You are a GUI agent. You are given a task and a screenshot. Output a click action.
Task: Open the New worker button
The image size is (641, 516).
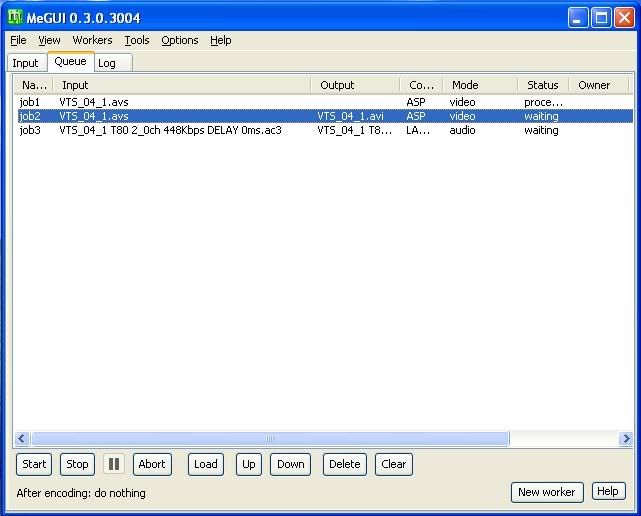pyautogui.click(x=546, y=492)
